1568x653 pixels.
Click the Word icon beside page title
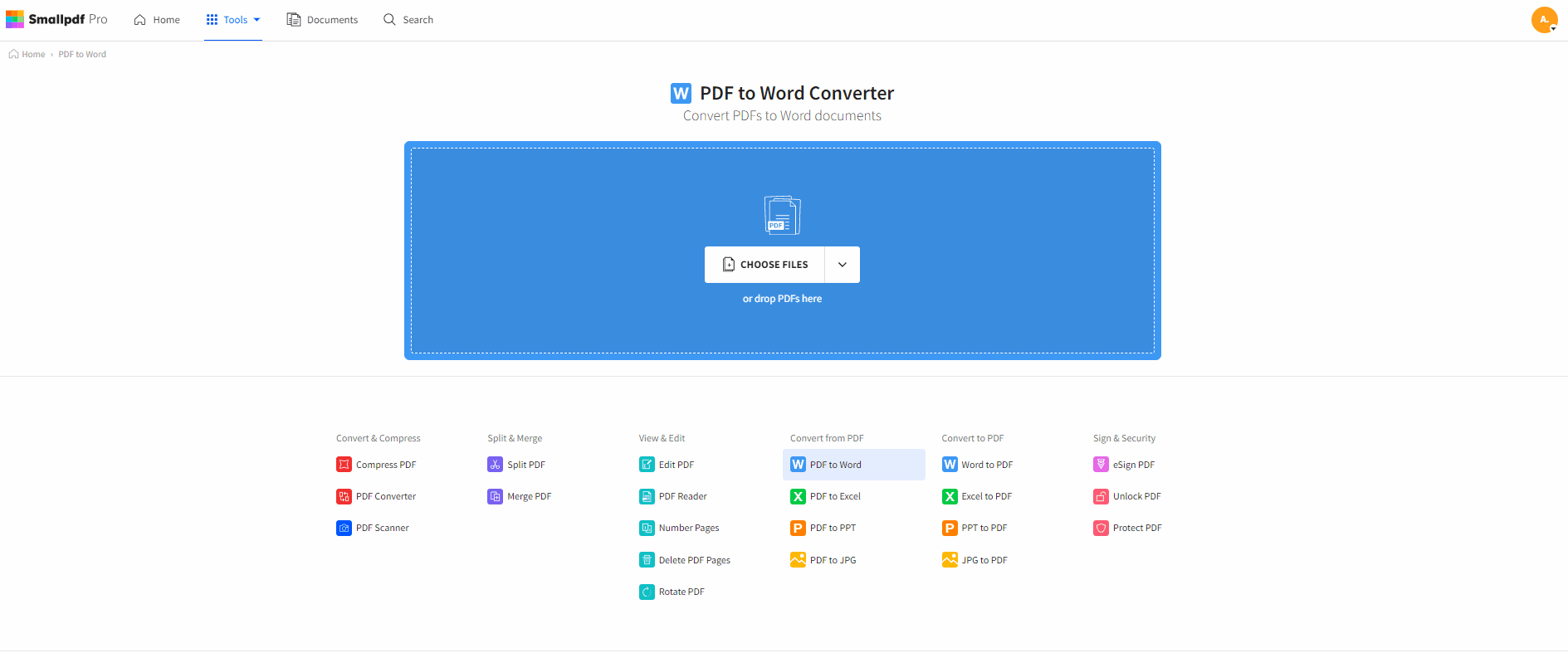tap(681, 93)
